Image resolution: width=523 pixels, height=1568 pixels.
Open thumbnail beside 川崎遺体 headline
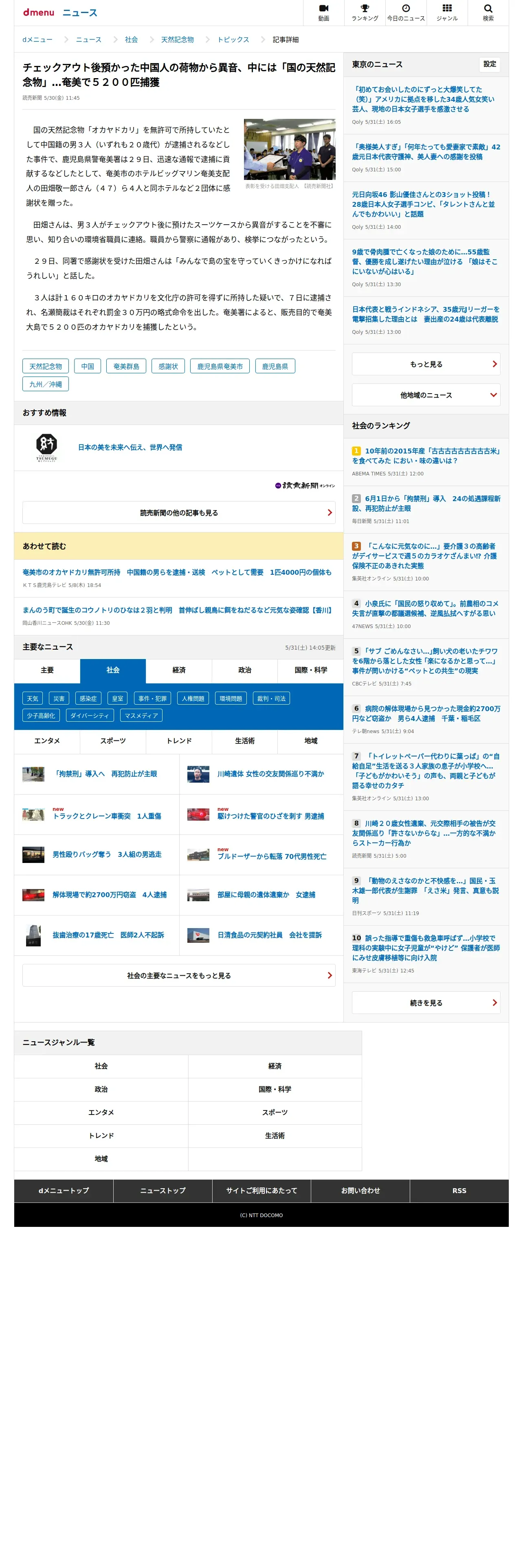pyautogui.click(x=198, y=774)
